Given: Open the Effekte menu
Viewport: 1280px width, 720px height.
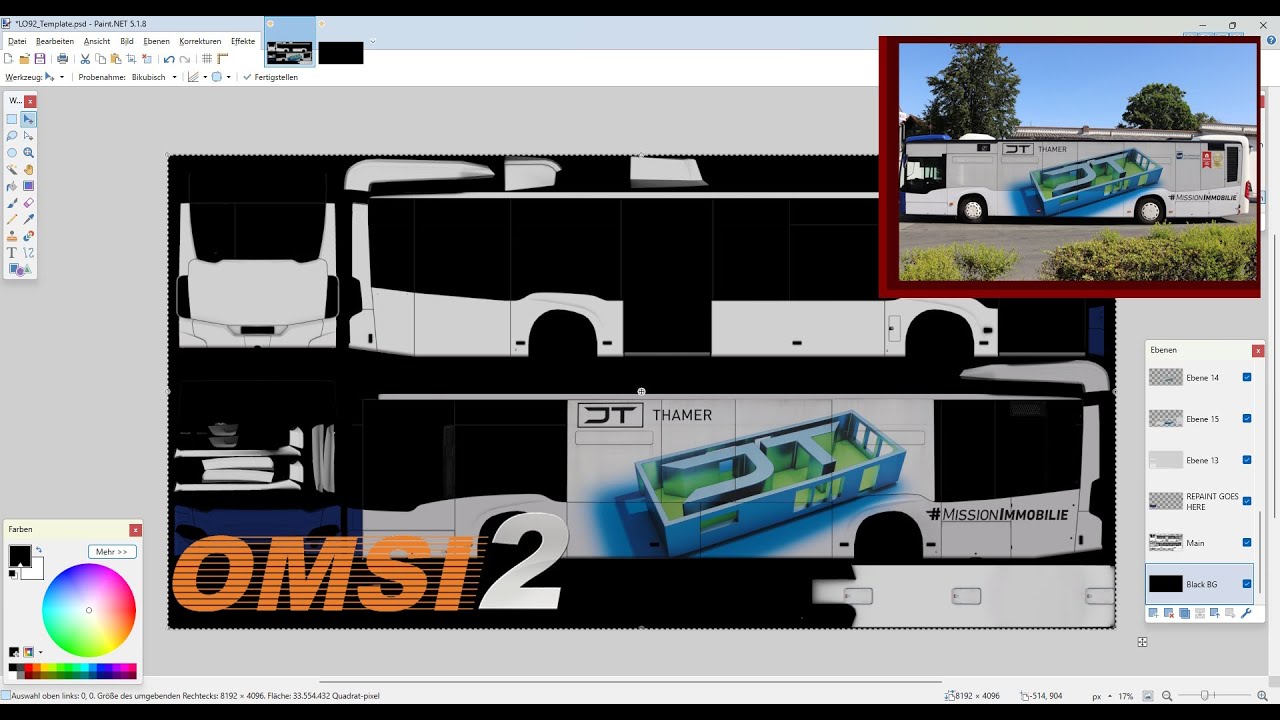Looking at the screenshot, I should tap(243, 41).
